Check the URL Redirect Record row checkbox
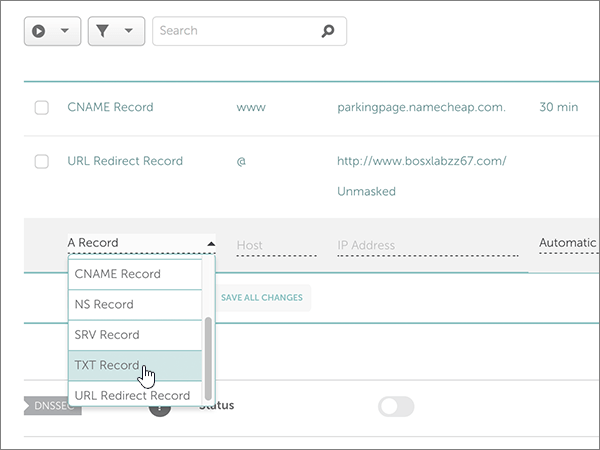The height and width of the screenshot is (450, 600). click(x=42, y=161)
